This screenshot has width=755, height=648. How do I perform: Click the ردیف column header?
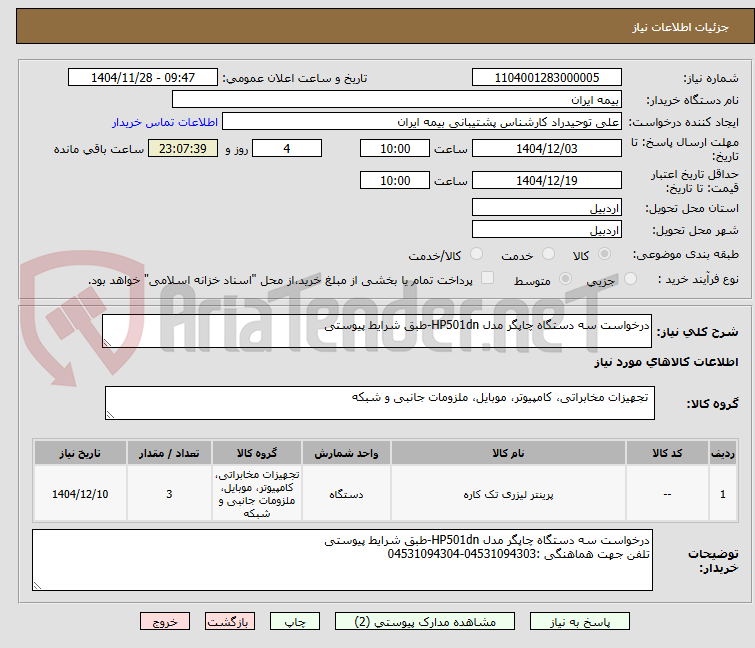[723, 453]
